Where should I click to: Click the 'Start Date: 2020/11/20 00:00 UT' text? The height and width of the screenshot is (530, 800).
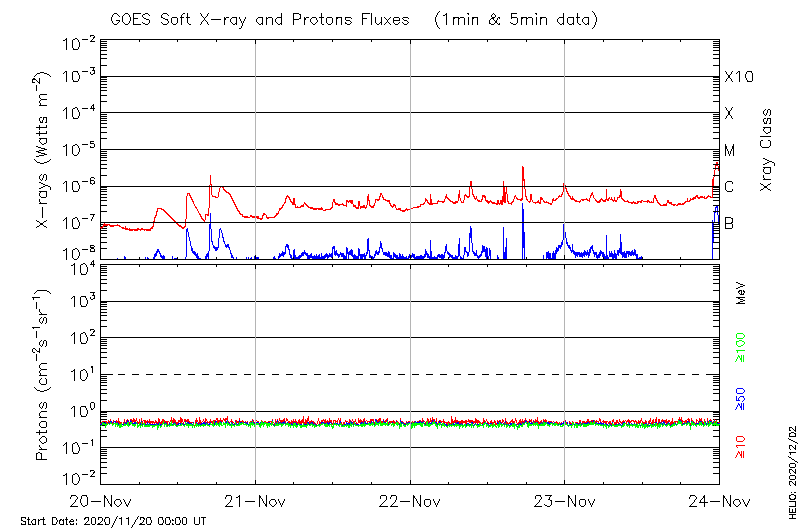coord(113,522)
